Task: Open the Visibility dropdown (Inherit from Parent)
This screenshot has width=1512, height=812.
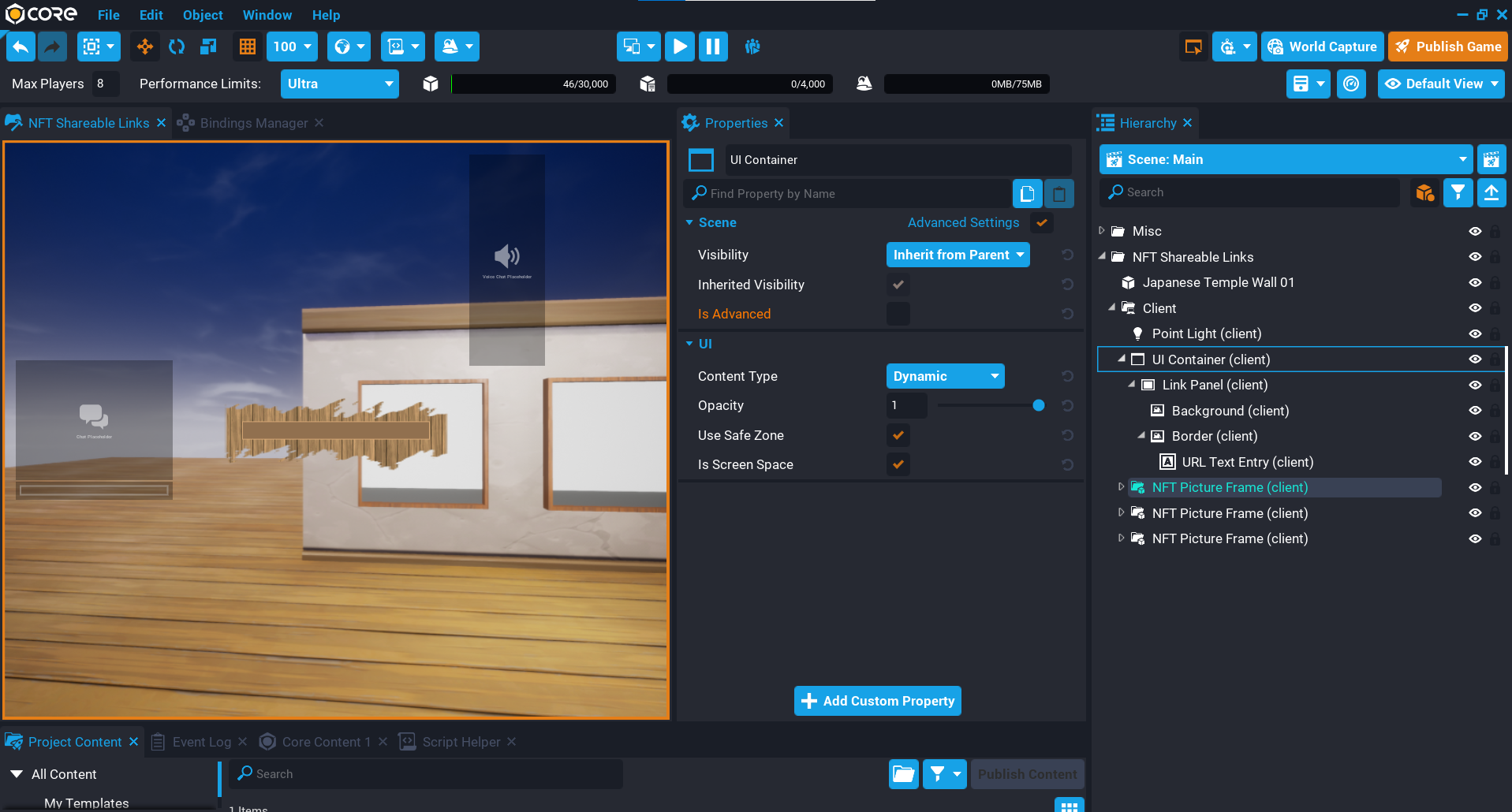Action: pyautogui.click(x=958, y=255)
